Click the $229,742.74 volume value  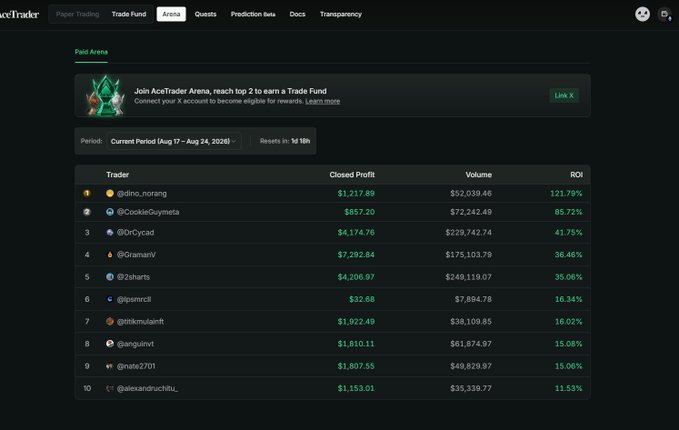click(469, 233)
